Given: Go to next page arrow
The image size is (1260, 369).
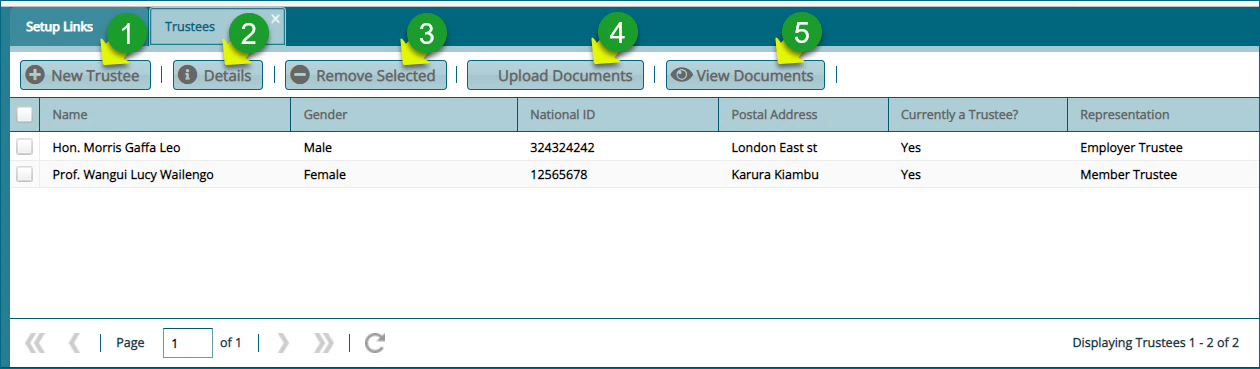Looking at the screenshot, I should point(283,343).
